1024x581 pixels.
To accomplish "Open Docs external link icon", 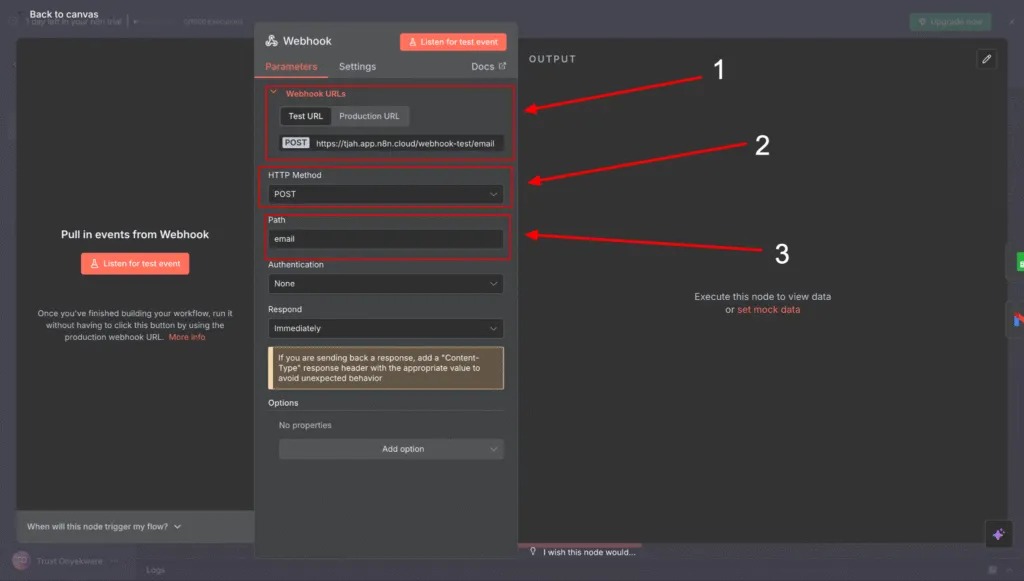I will pos(502,67).
